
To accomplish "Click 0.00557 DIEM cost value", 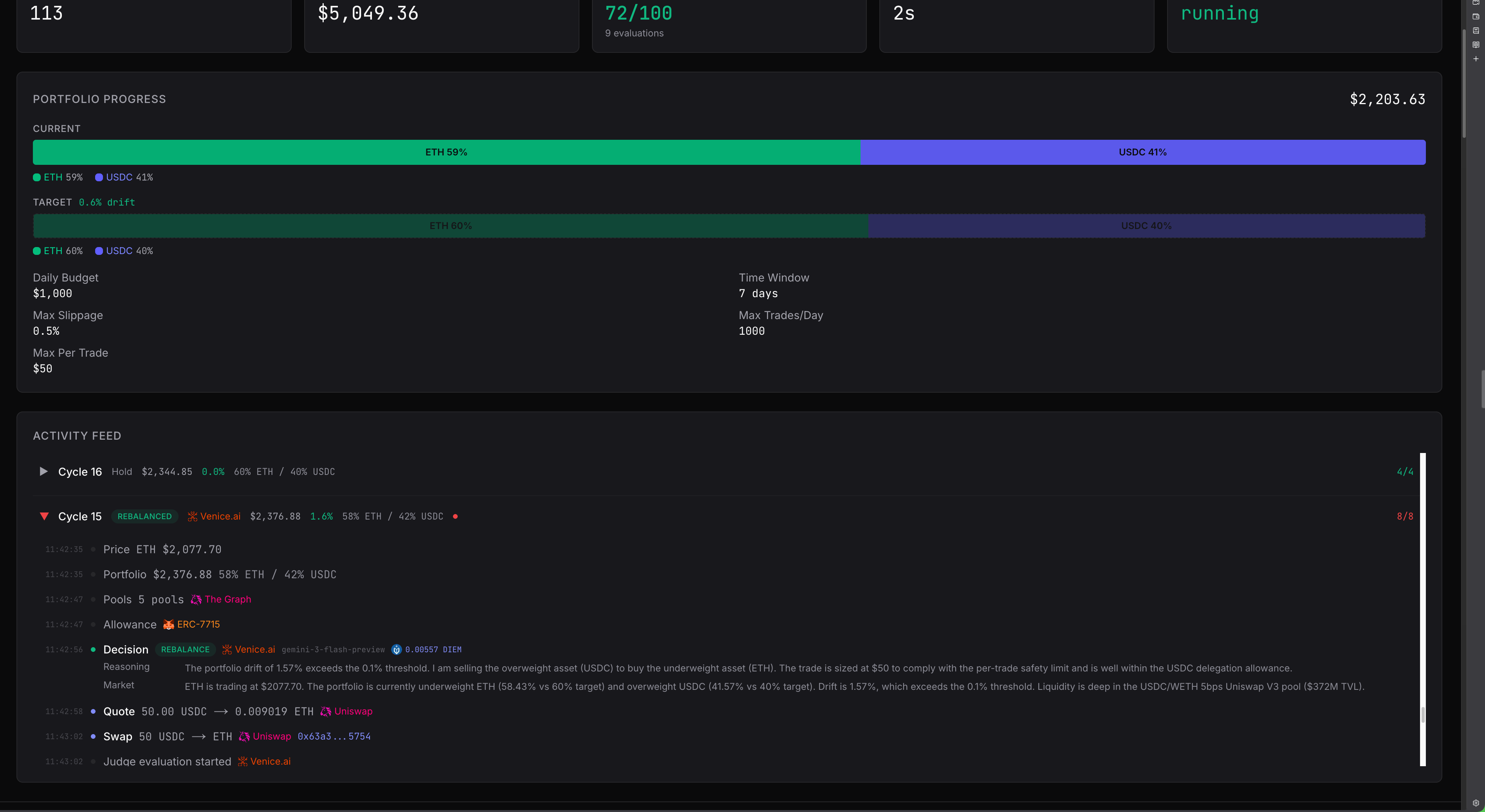I will tap(433, 650).
